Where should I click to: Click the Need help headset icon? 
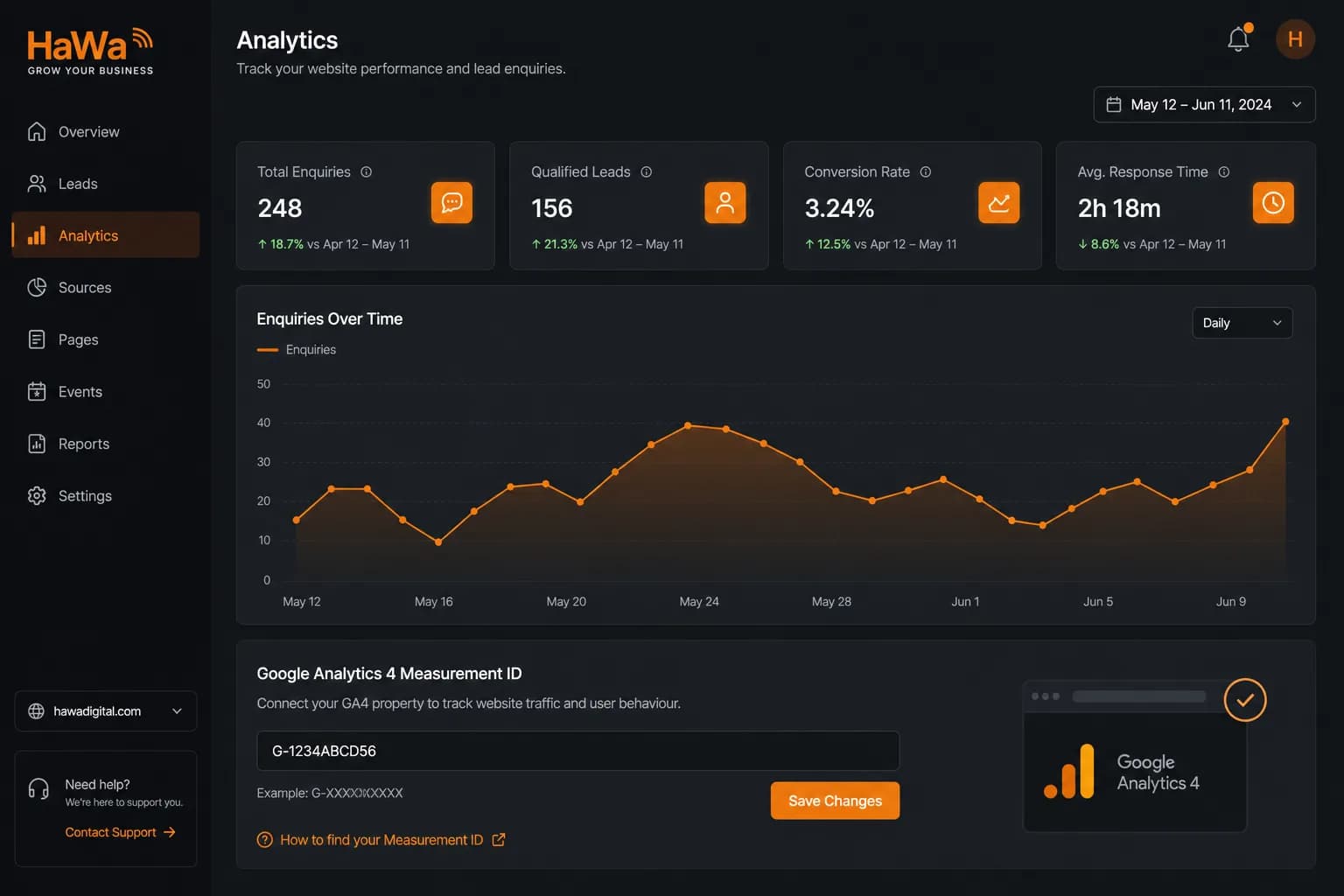[38, 789]
